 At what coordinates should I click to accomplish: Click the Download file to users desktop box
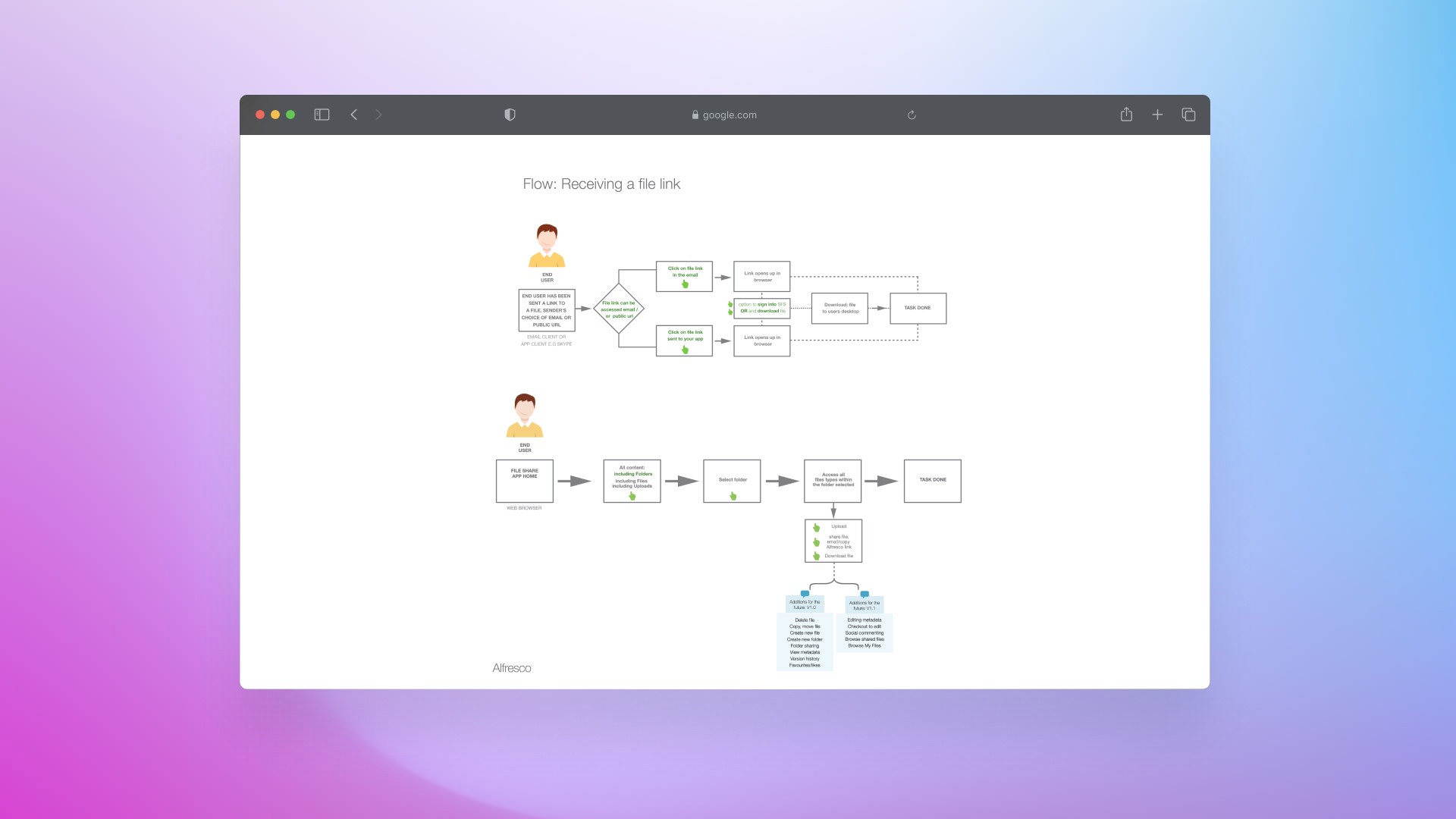pyautogui.click(x=839, y=308)
